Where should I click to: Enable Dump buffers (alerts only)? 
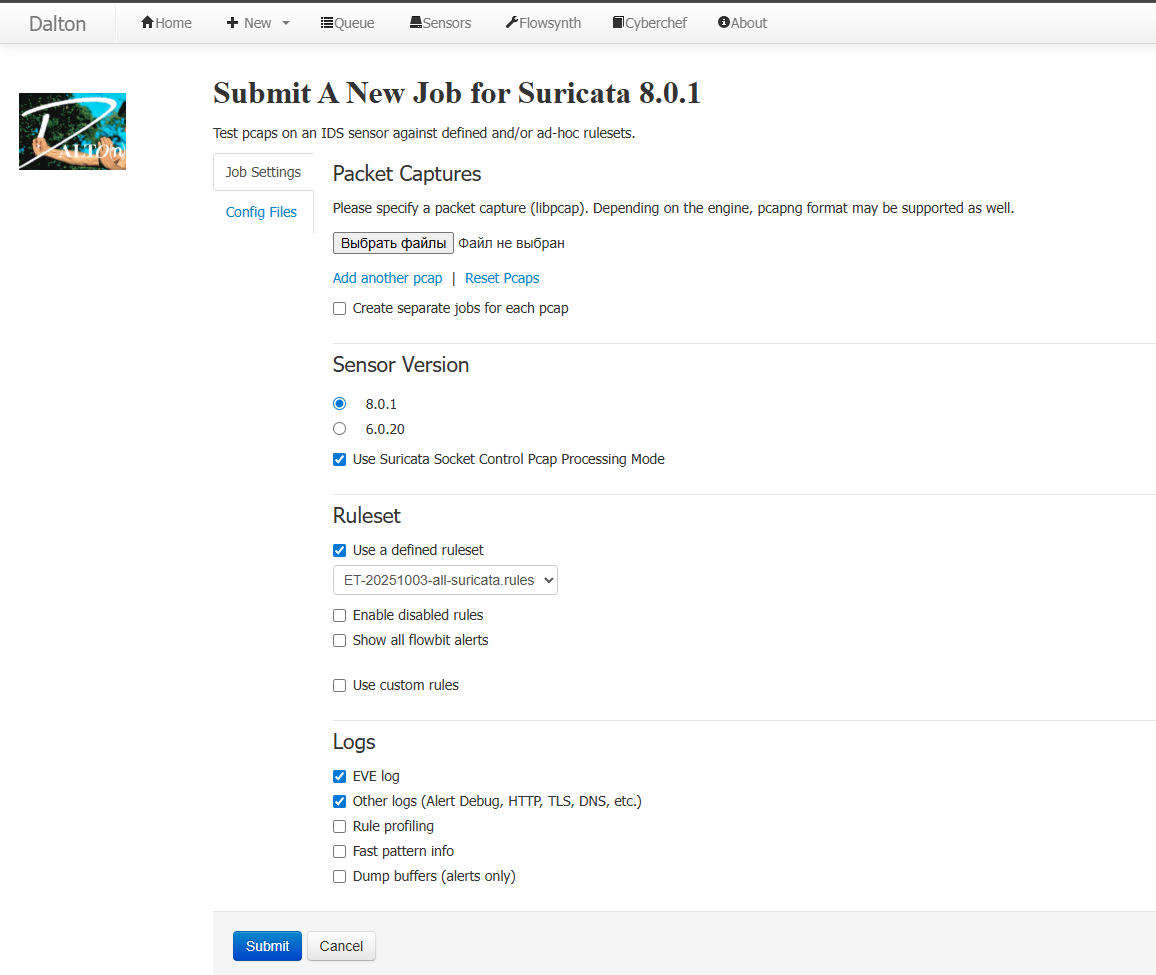pyautogui.click(x=339, y=876)
